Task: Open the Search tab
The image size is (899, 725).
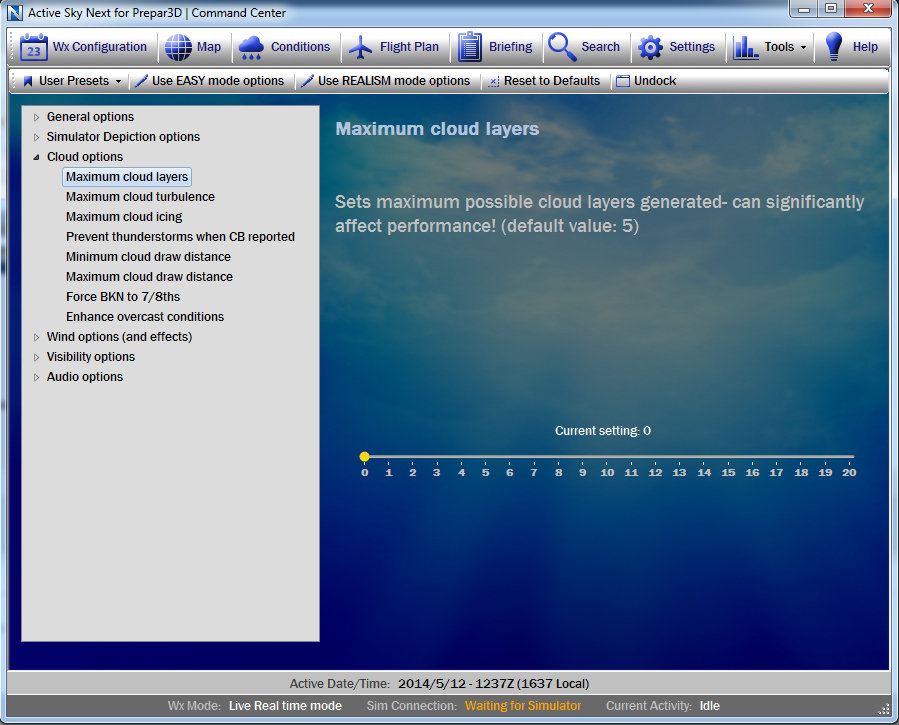Action: click(x=600, y=47)
